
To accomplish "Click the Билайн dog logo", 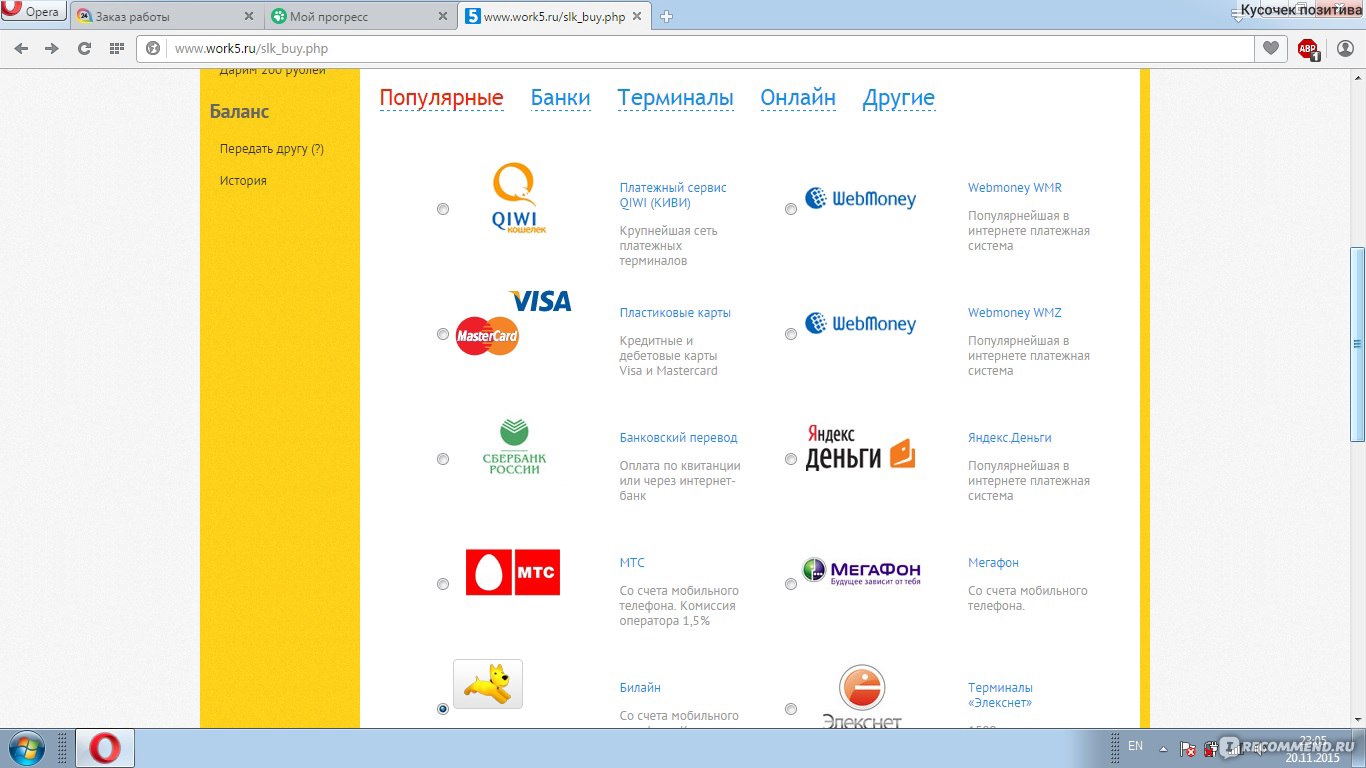I will click(x=488, y=684).
